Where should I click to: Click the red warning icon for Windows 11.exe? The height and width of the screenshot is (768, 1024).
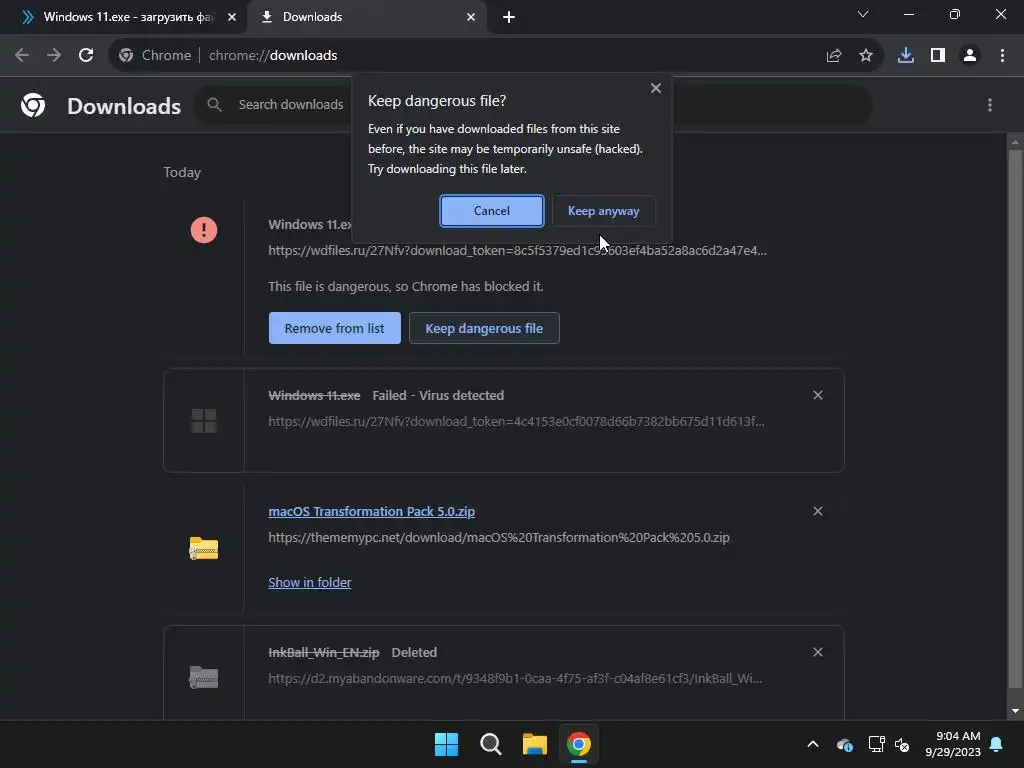pyautogui.click(x=204, y=230)
